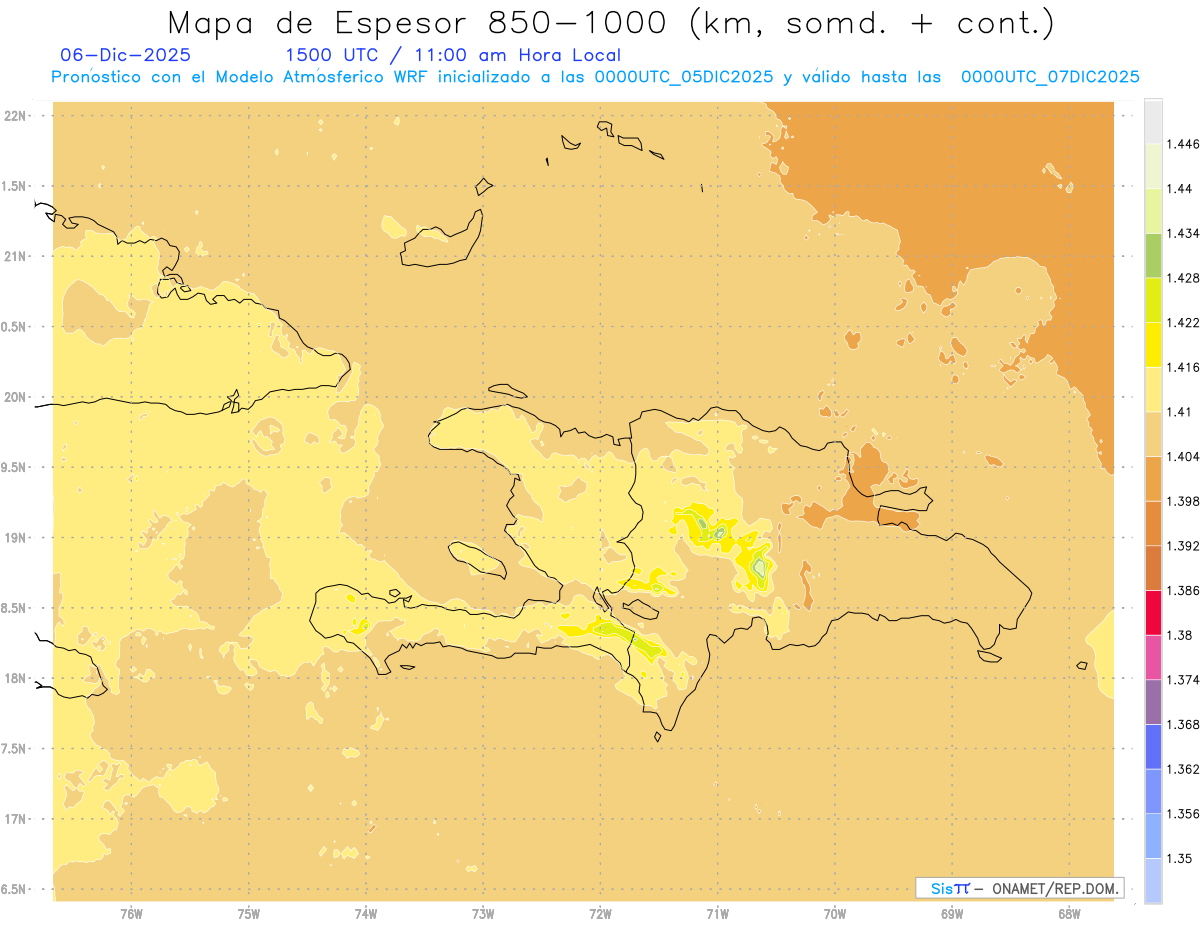Click the legend value 1.434
1200x927 pixels.
point(1183,233)
